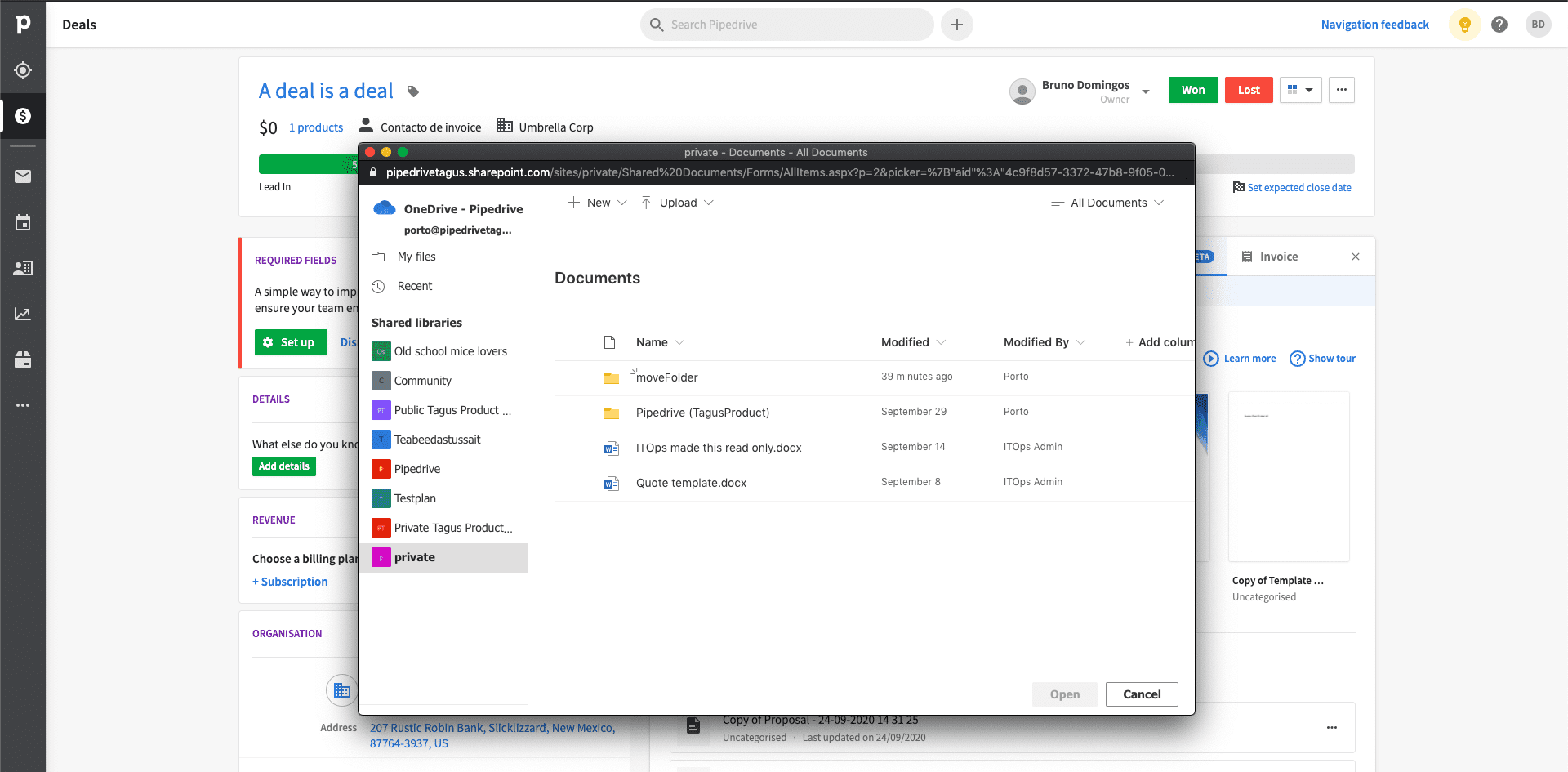This screenshot has height=772, width=1568.
Task: Mark the deal as Won
Action: (1193, 90)
